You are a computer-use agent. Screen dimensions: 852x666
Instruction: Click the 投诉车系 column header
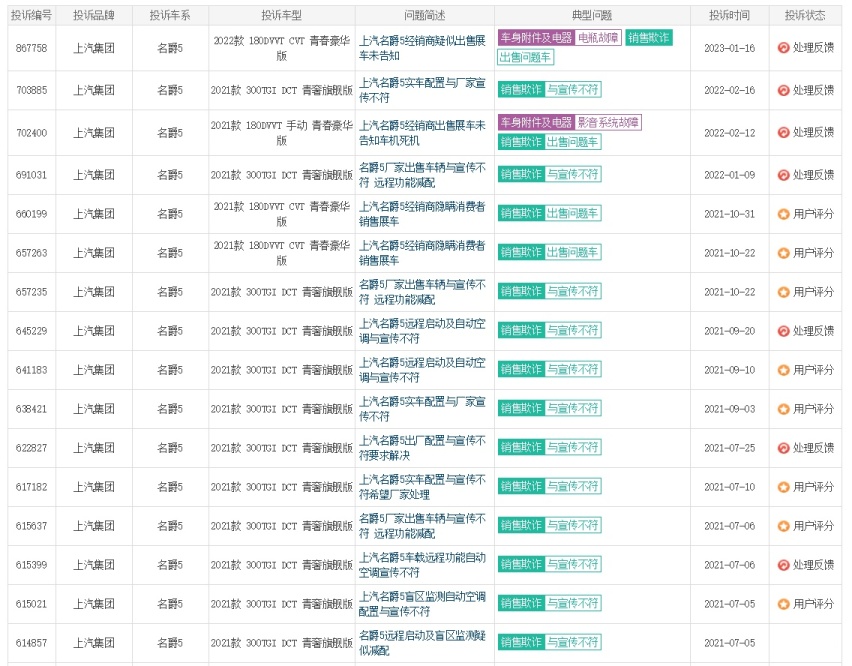170,15
